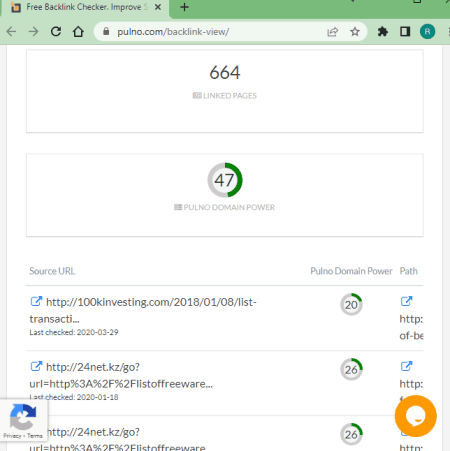Image resolution: width=450 pixels, height=451 pixels.
Task: Close the Free Backlink Checker tab
Action: (158, 7)
